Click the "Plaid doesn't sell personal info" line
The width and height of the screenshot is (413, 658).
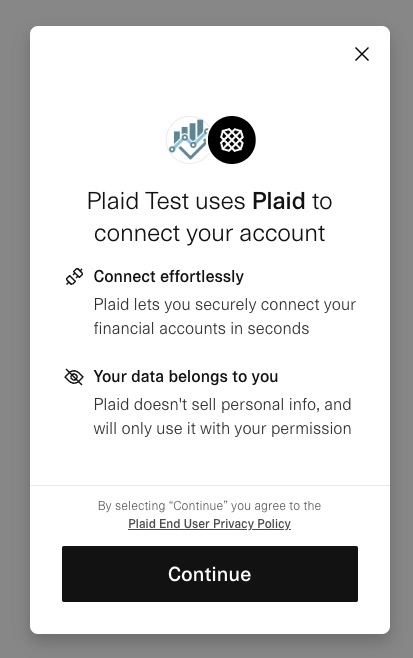(x=222, y=405)
